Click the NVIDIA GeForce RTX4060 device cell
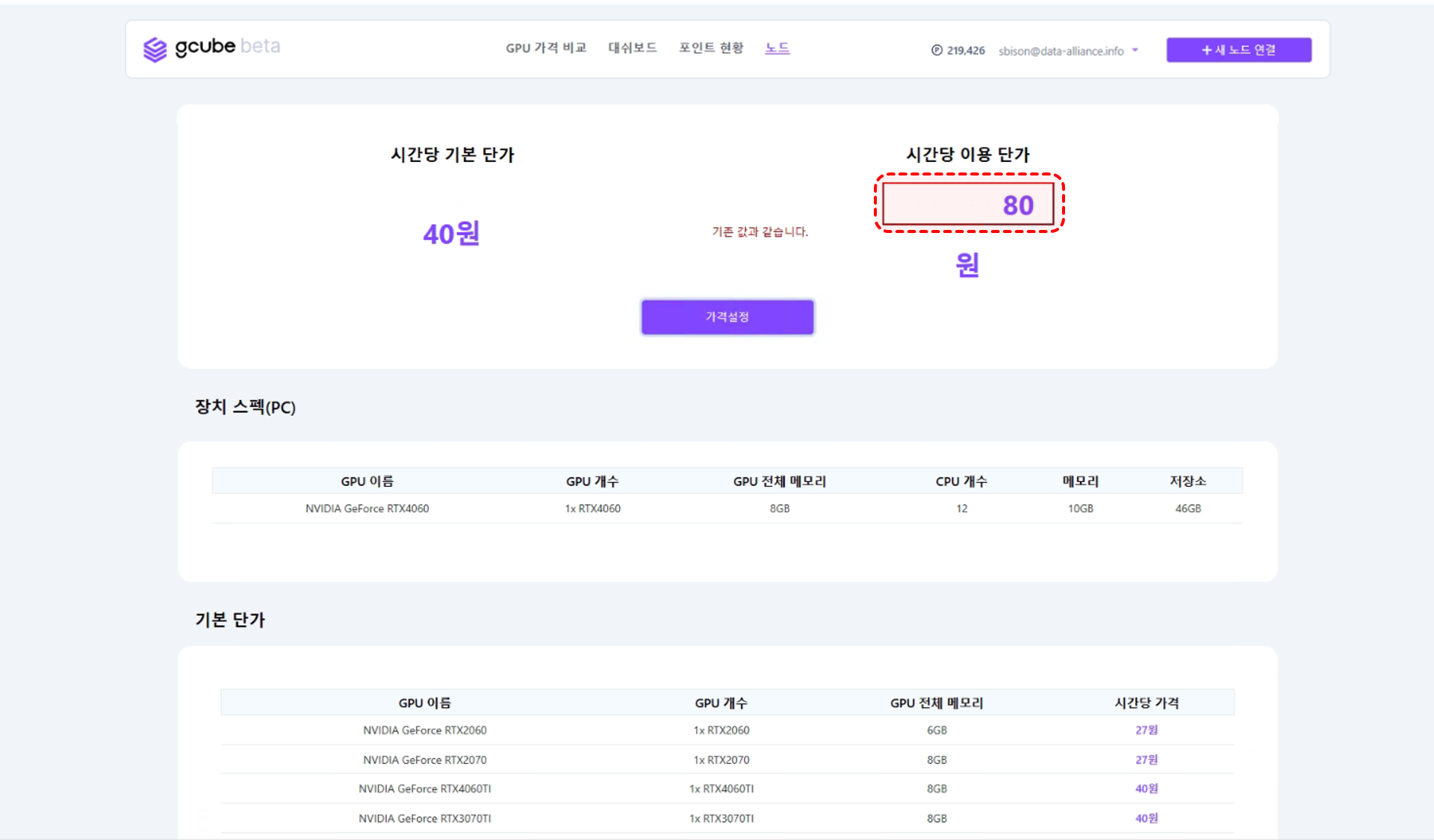 click(367, 508)
